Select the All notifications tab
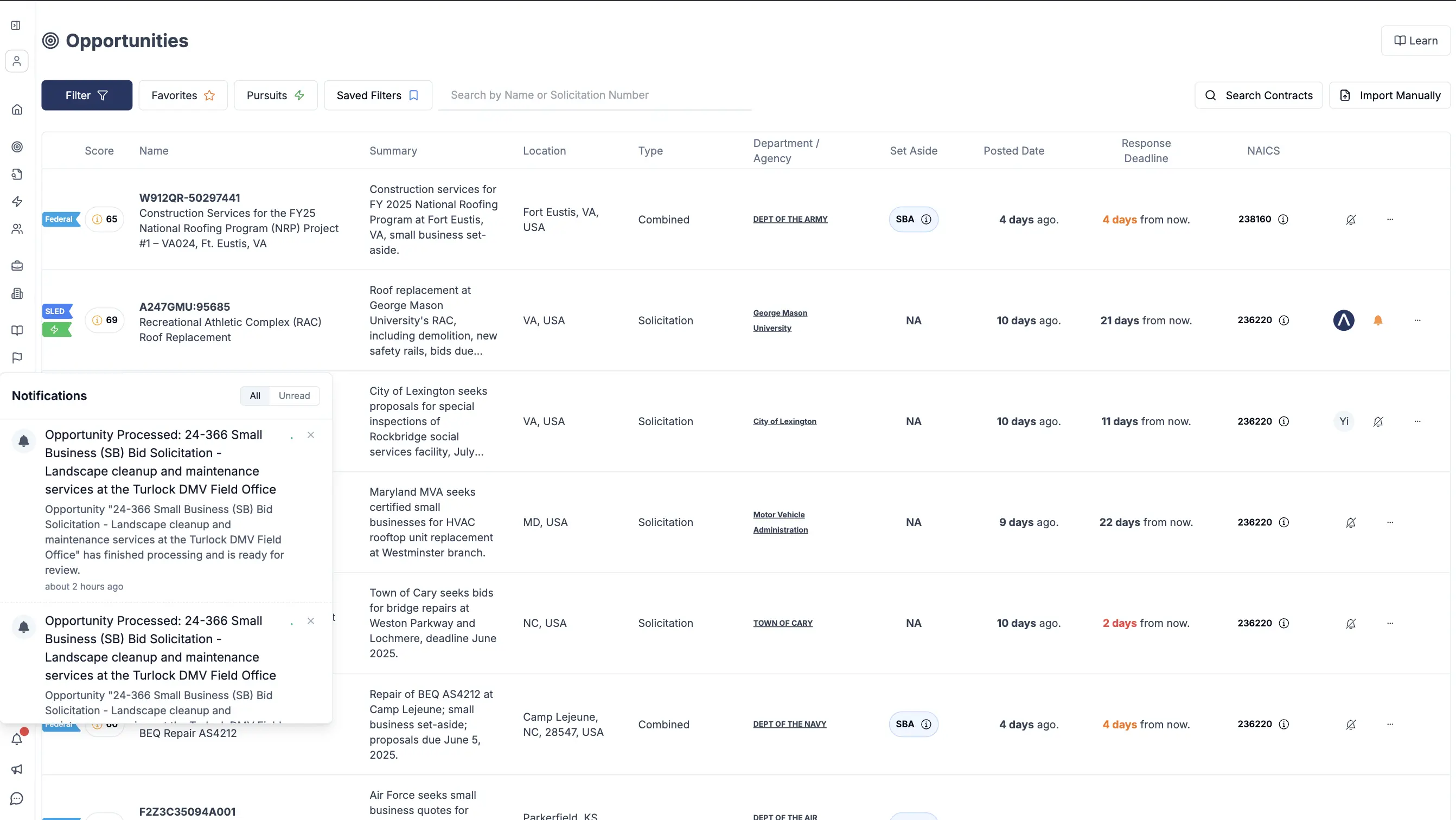1456x820 pixels. click(x=255, y=395)
